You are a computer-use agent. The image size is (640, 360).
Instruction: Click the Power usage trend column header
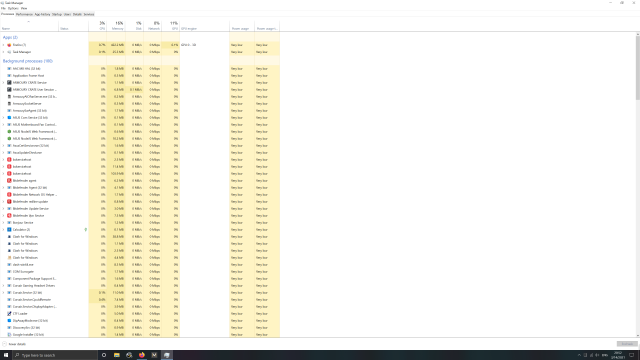point(267,26)
